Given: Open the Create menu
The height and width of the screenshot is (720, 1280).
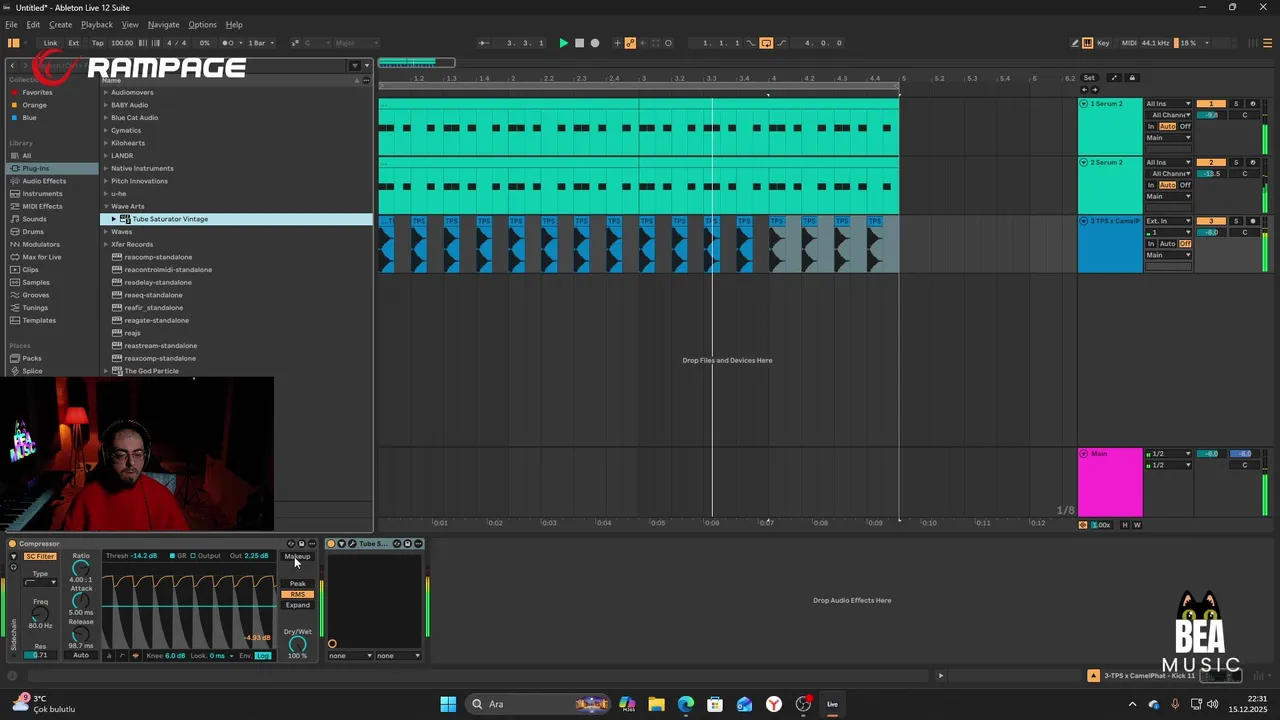Looking at the screenshot, I should (x=60, y=24).
